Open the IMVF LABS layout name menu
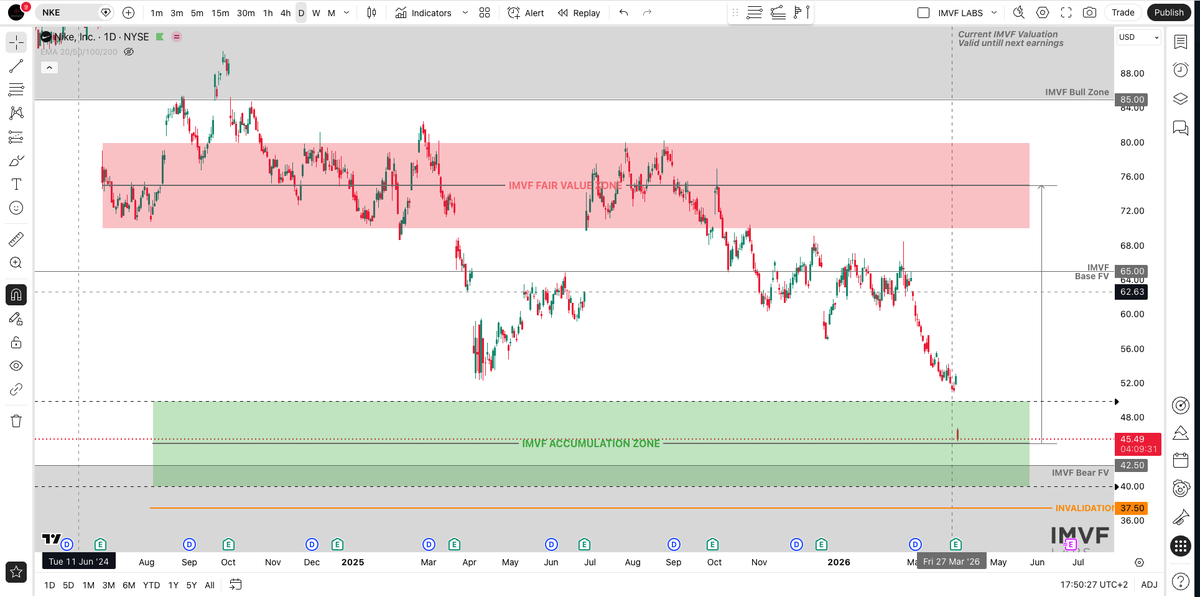Screen dimensions: 1200x597 pos(961,13)
